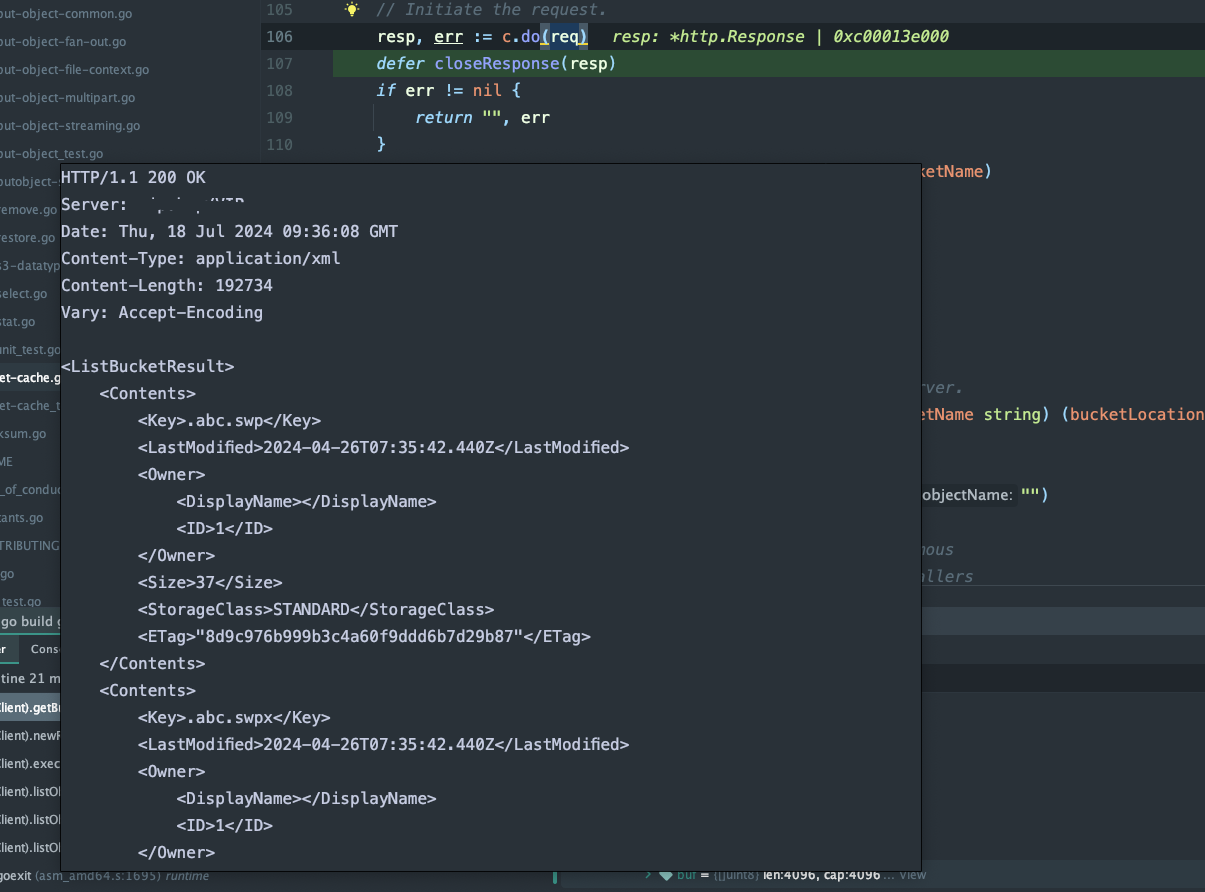Image resolution: width=1205 pixels, height=892 pixels.
Task: Click the ETag value in response popup
Action: coord(360,636)
